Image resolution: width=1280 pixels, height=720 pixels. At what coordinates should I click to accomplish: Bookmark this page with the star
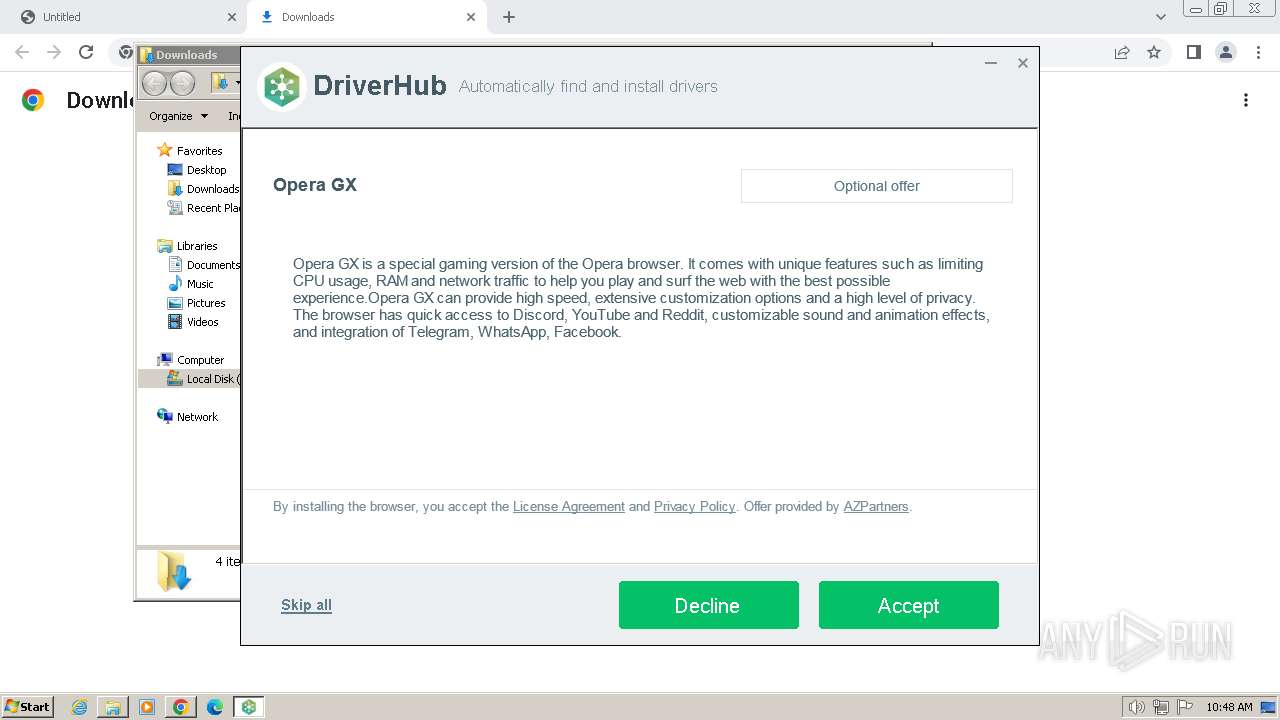coord(1154,52)
